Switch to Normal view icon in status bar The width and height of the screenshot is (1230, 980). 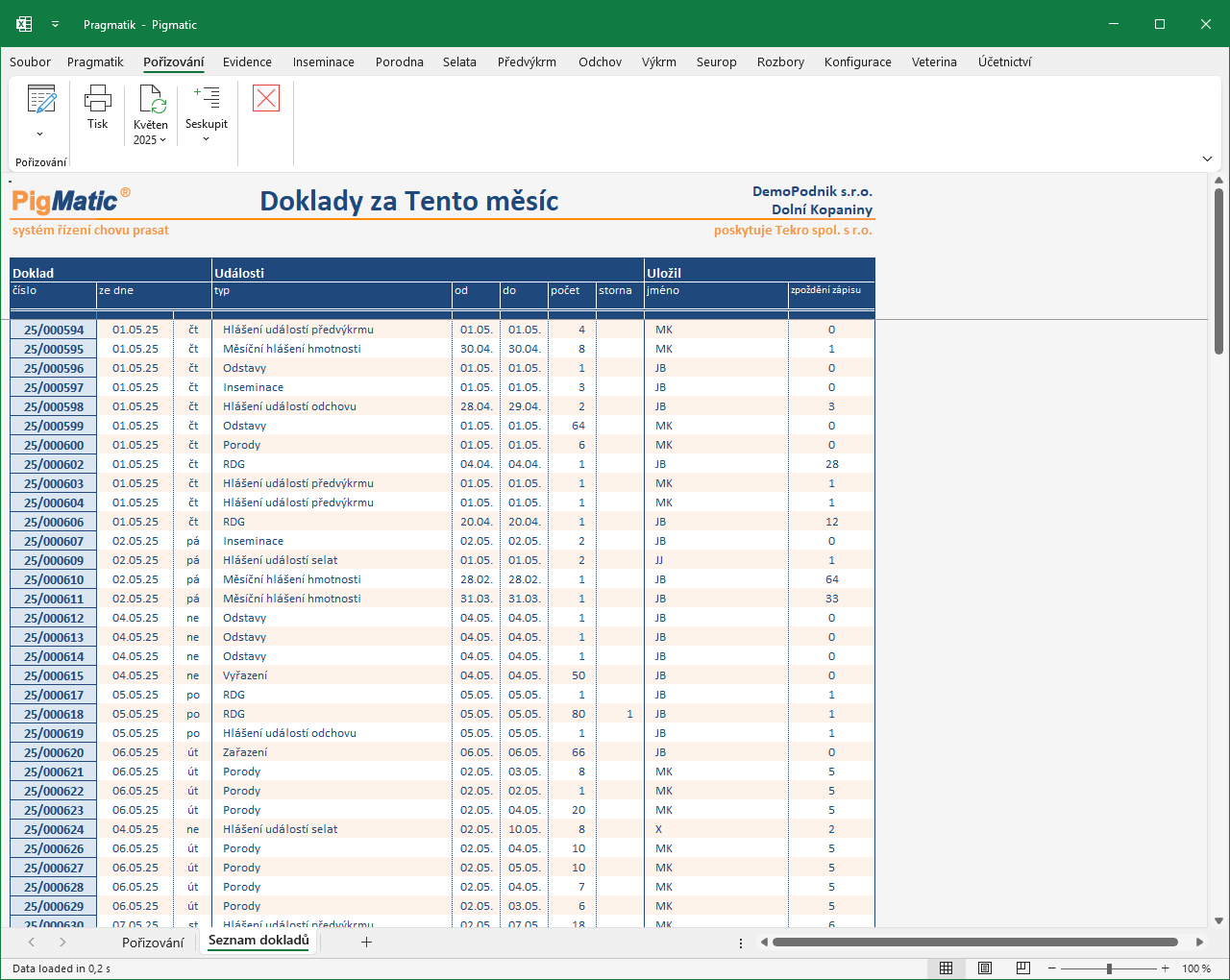[x=946, y=968]
